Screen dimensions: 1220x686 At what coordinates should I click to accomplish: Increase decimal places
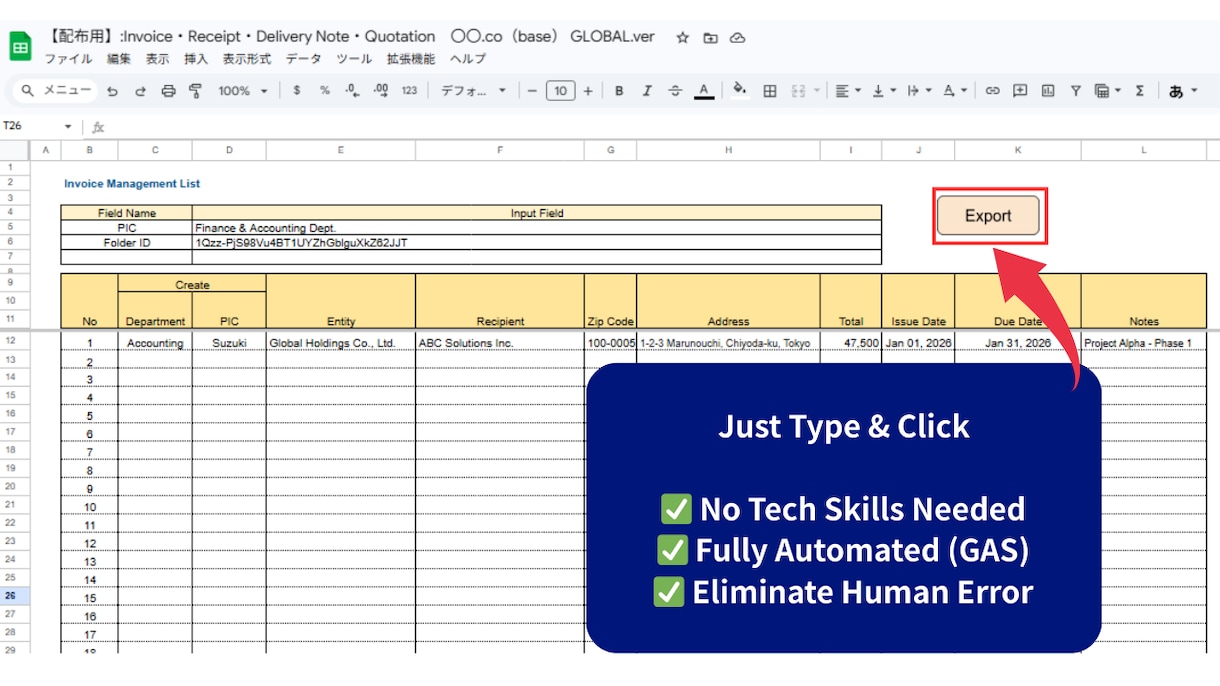380,91
